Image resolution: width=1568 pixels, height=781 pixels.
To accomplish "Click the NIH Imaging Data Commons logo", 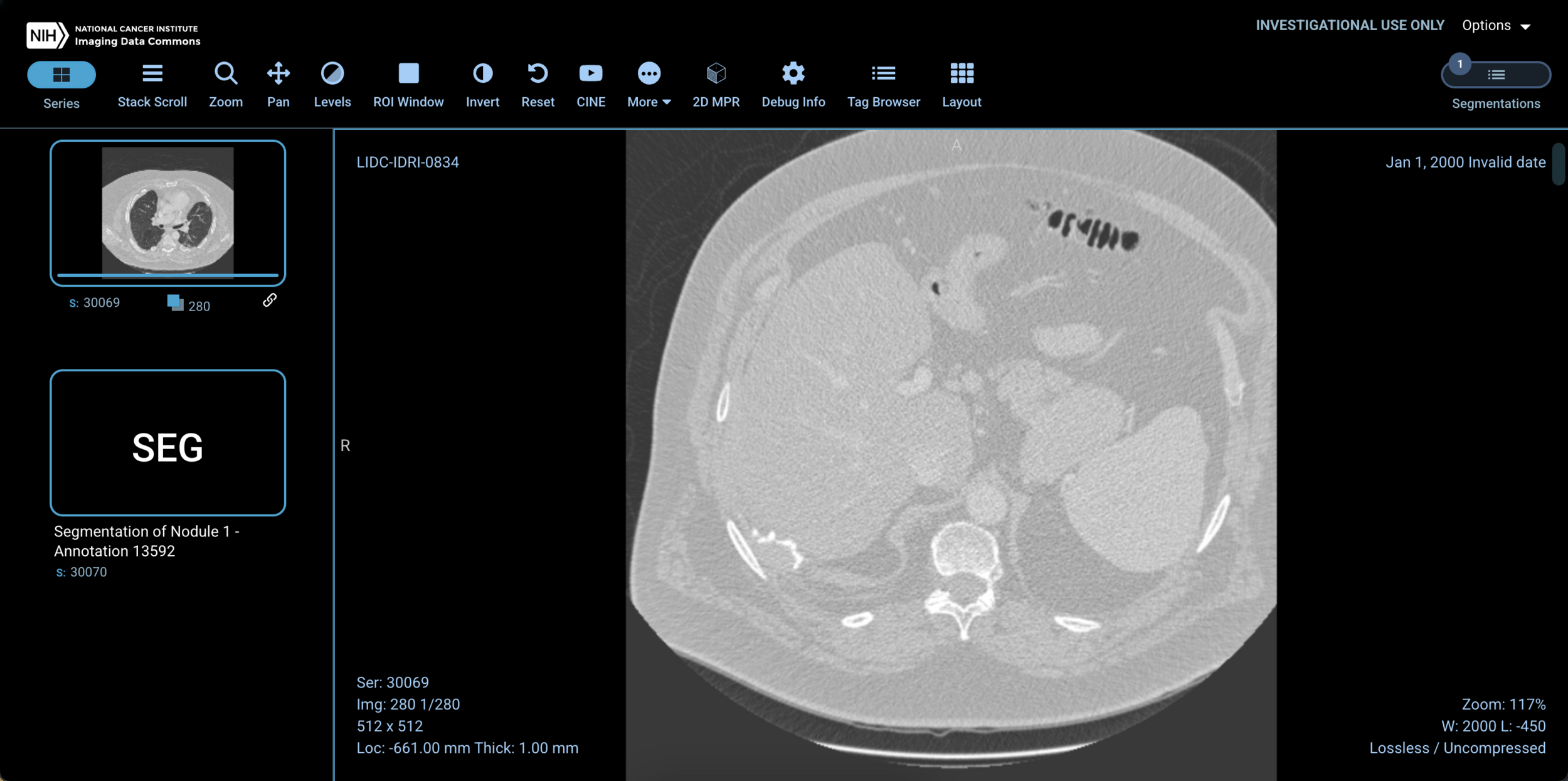I will 113,35.
